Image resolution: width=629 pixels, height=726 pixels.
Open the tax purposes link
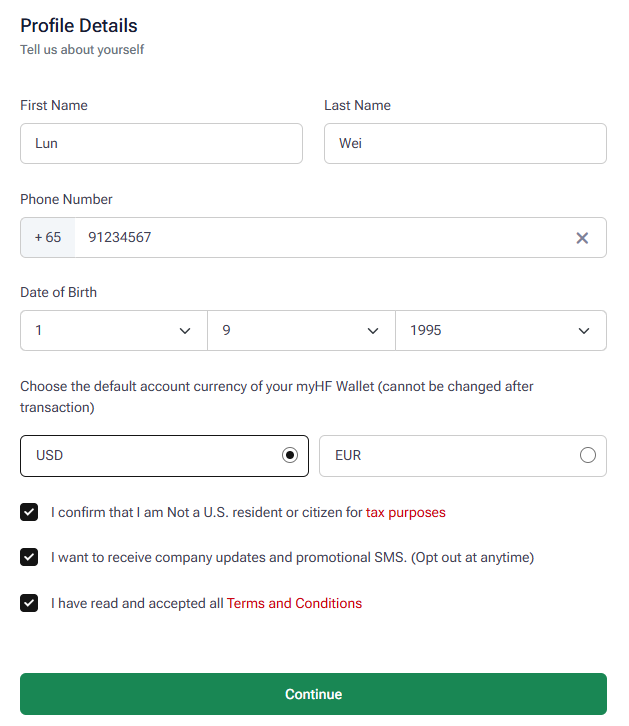point(405,513)
